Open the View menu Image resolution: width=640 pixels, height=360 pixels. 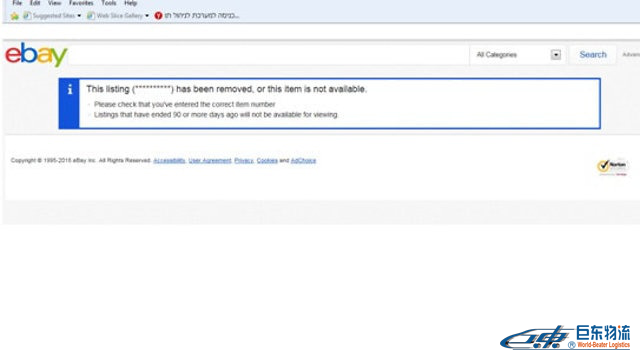(x=54, y=3)
